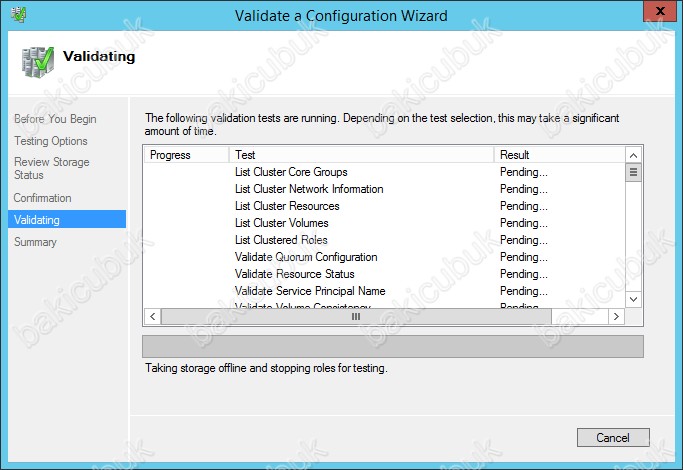Screen dimensions: 683x470
Task: Select the Validate Service Principal Name row
Action: (385, 291)
